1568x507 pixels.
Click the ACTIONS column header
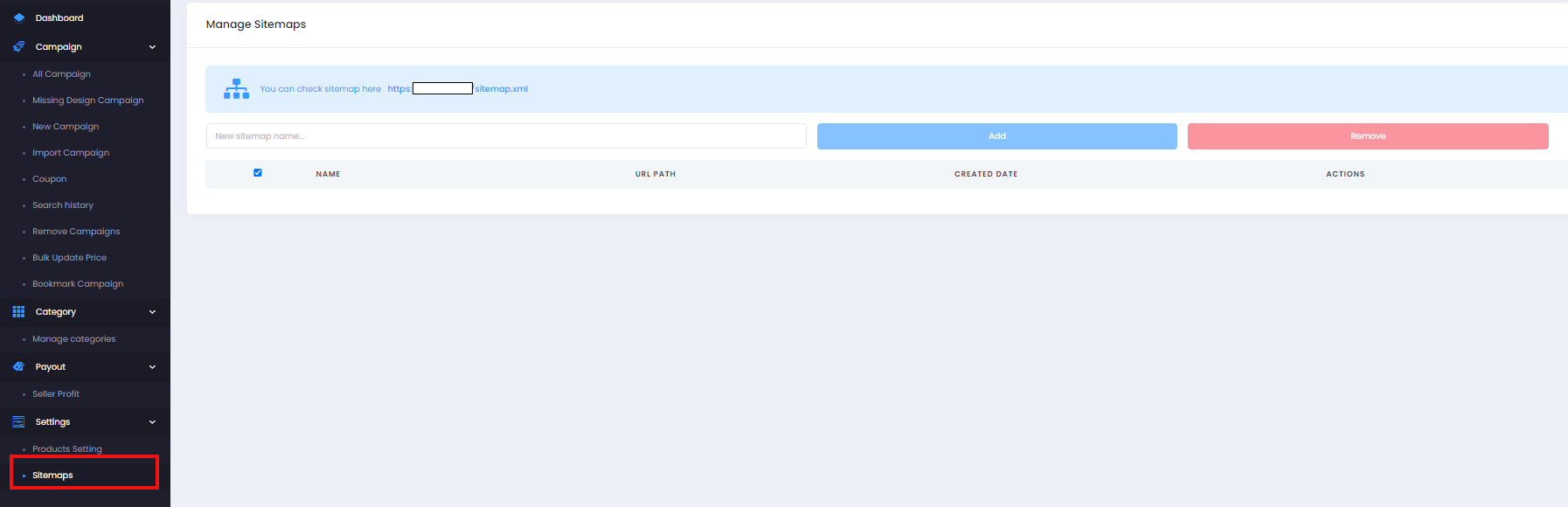1345,174
